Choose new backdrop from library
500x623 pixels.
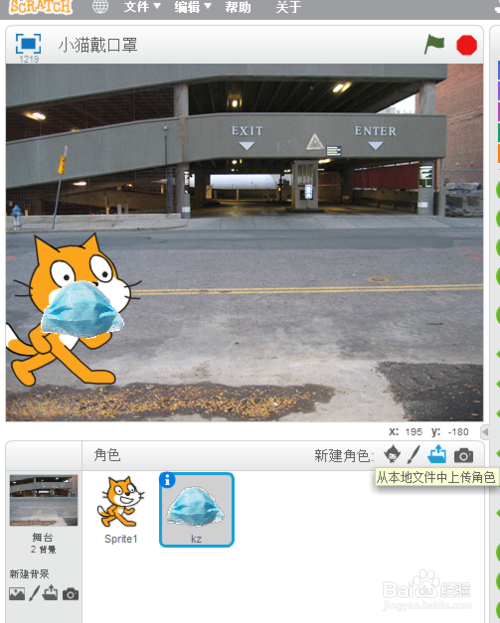click(17, 594)
